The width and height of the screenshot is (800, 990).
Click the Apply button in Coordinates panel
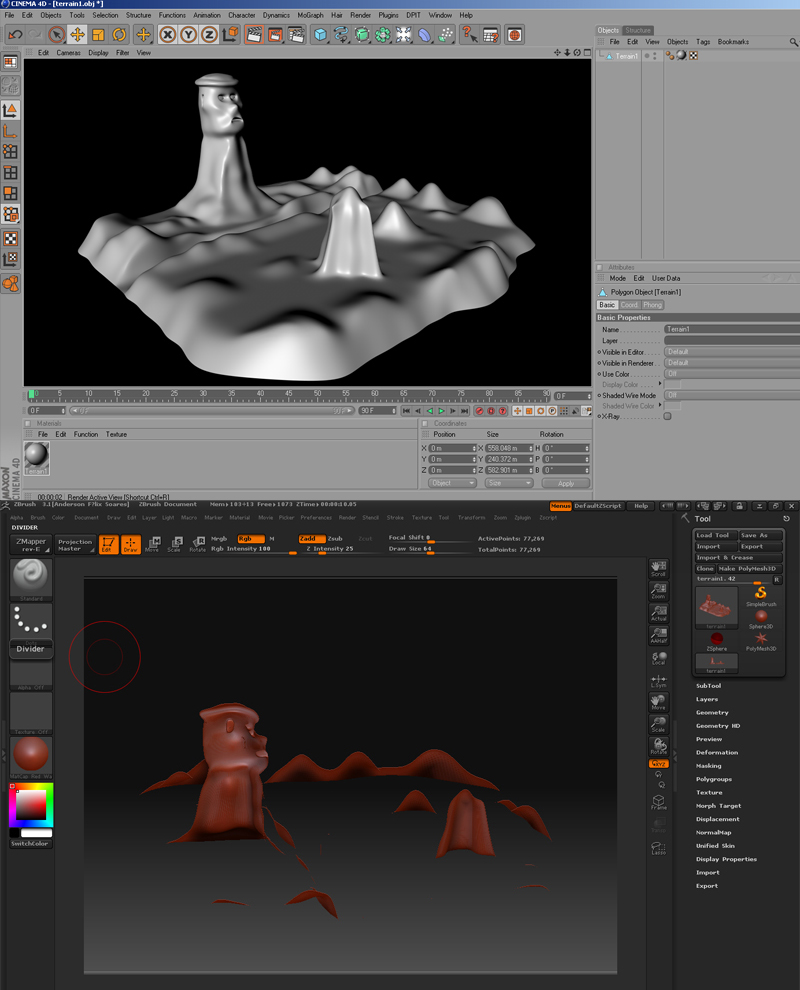(x=566, y=483)
